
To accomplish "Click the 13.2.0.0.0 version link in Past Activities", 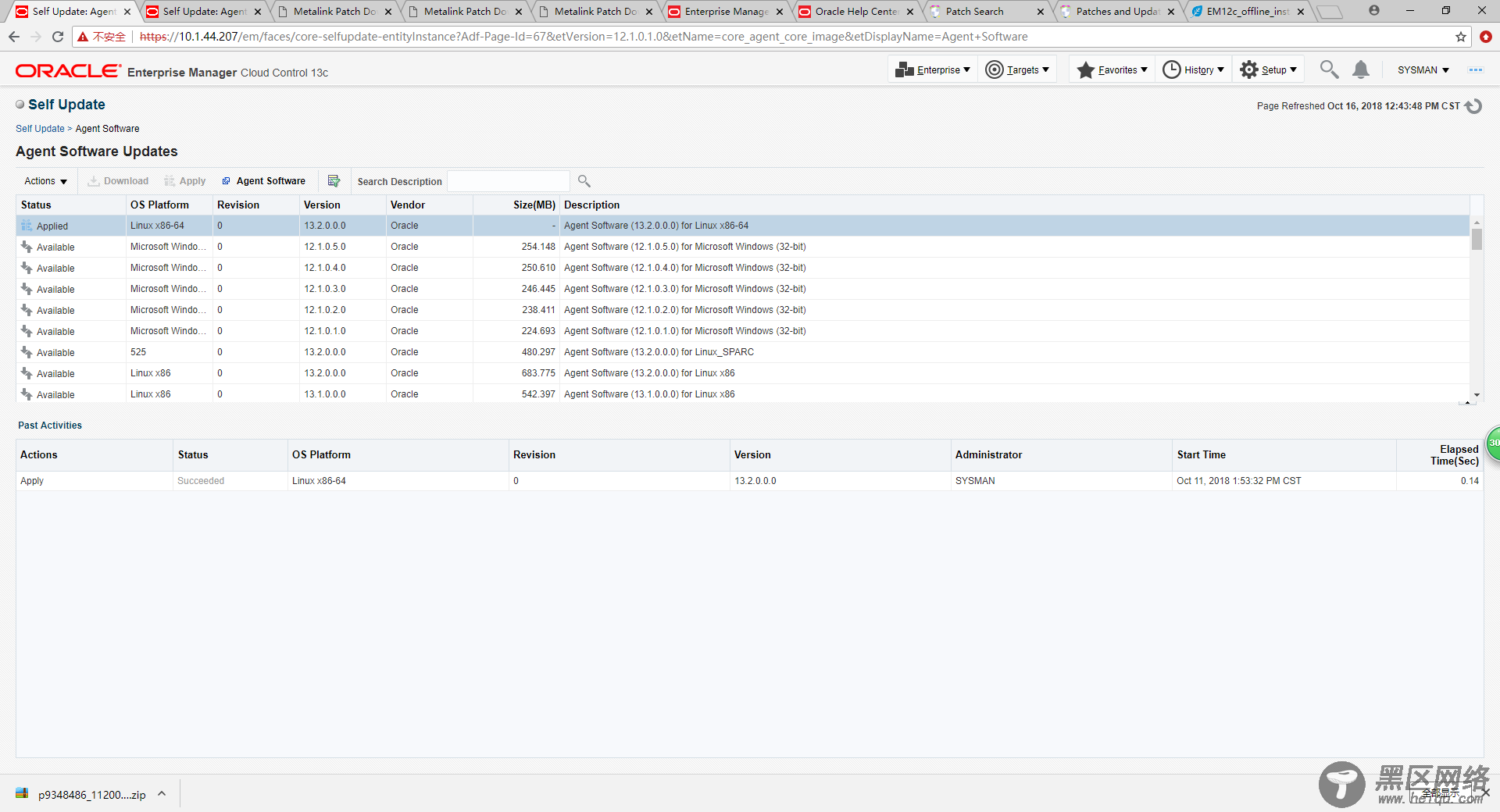I will 755,481.
